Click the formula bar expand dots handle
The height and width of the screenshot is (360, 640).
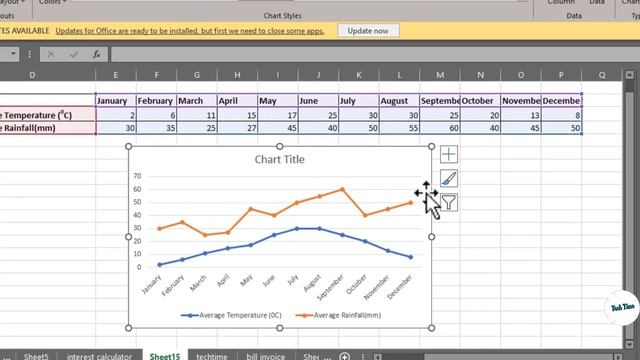[x=29, y=54]
